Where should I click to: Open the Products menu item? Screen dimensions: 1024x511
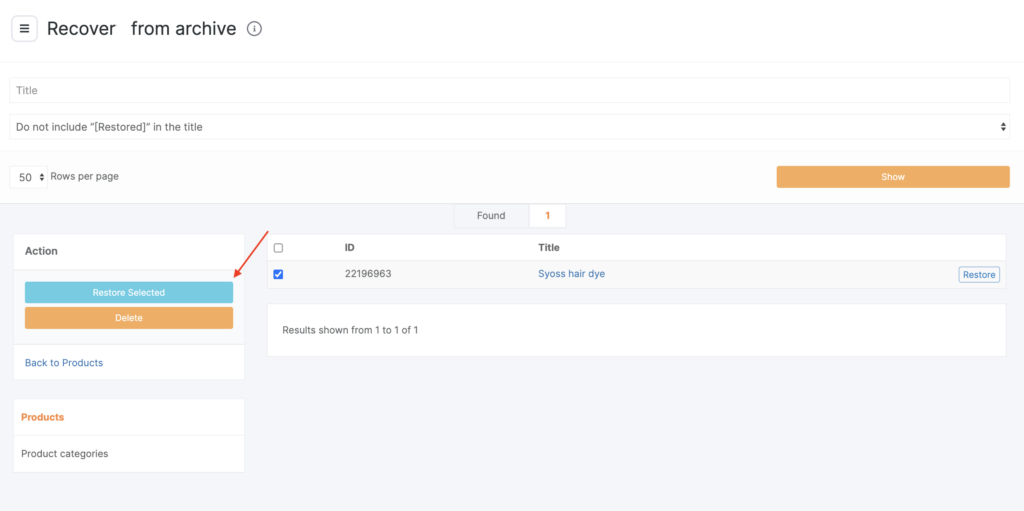point(43,417)
